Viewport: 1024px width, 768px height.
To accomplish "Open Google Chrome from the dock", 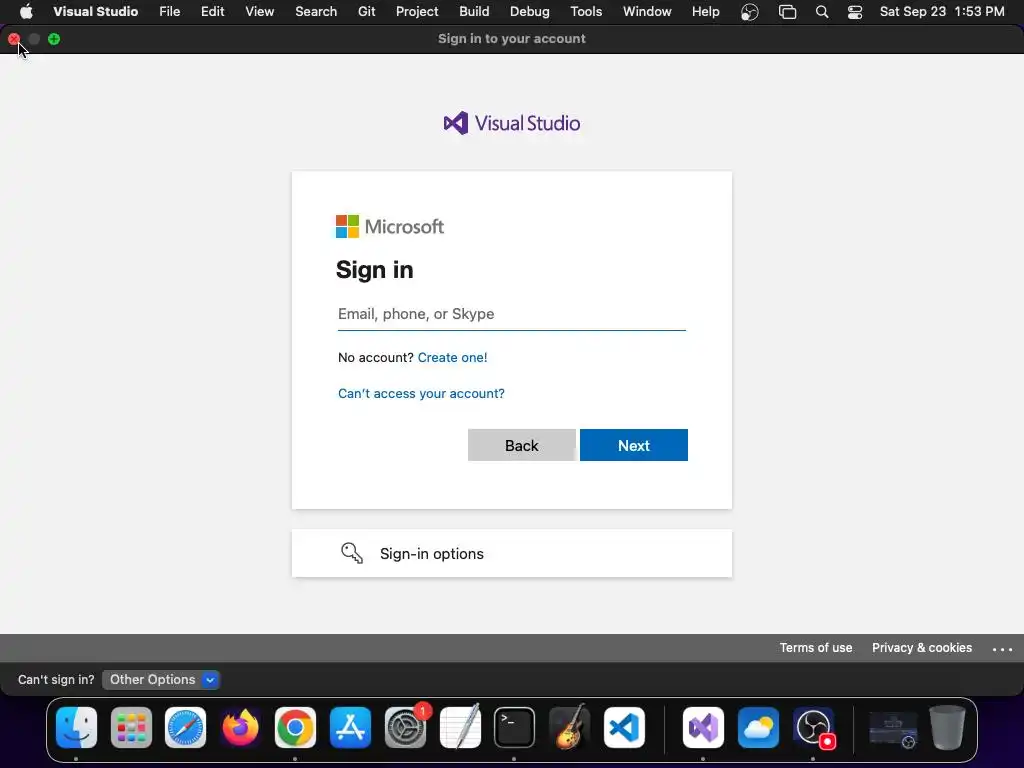I will [x=295, y=728].
